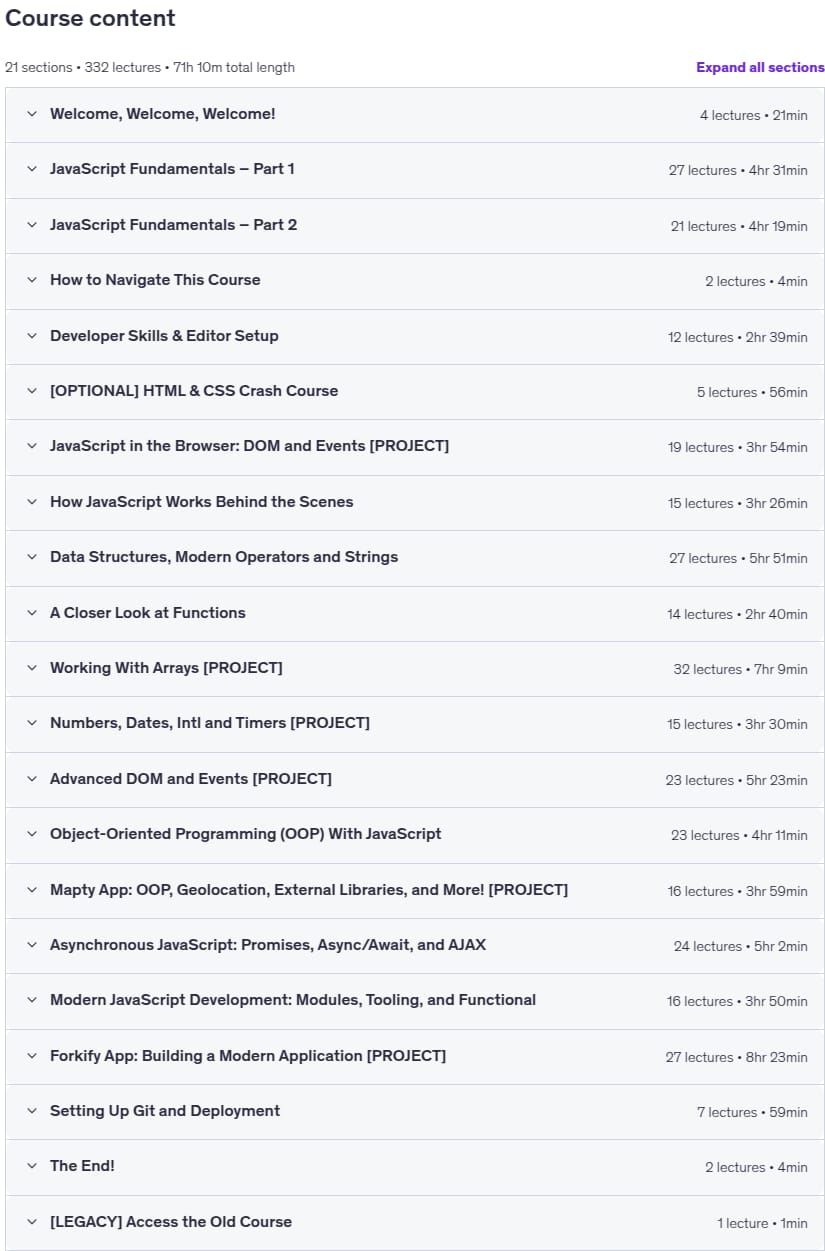
Task: Expand chevron for Setting Up Git and Deployment
Action: [x=32, y=1112]
